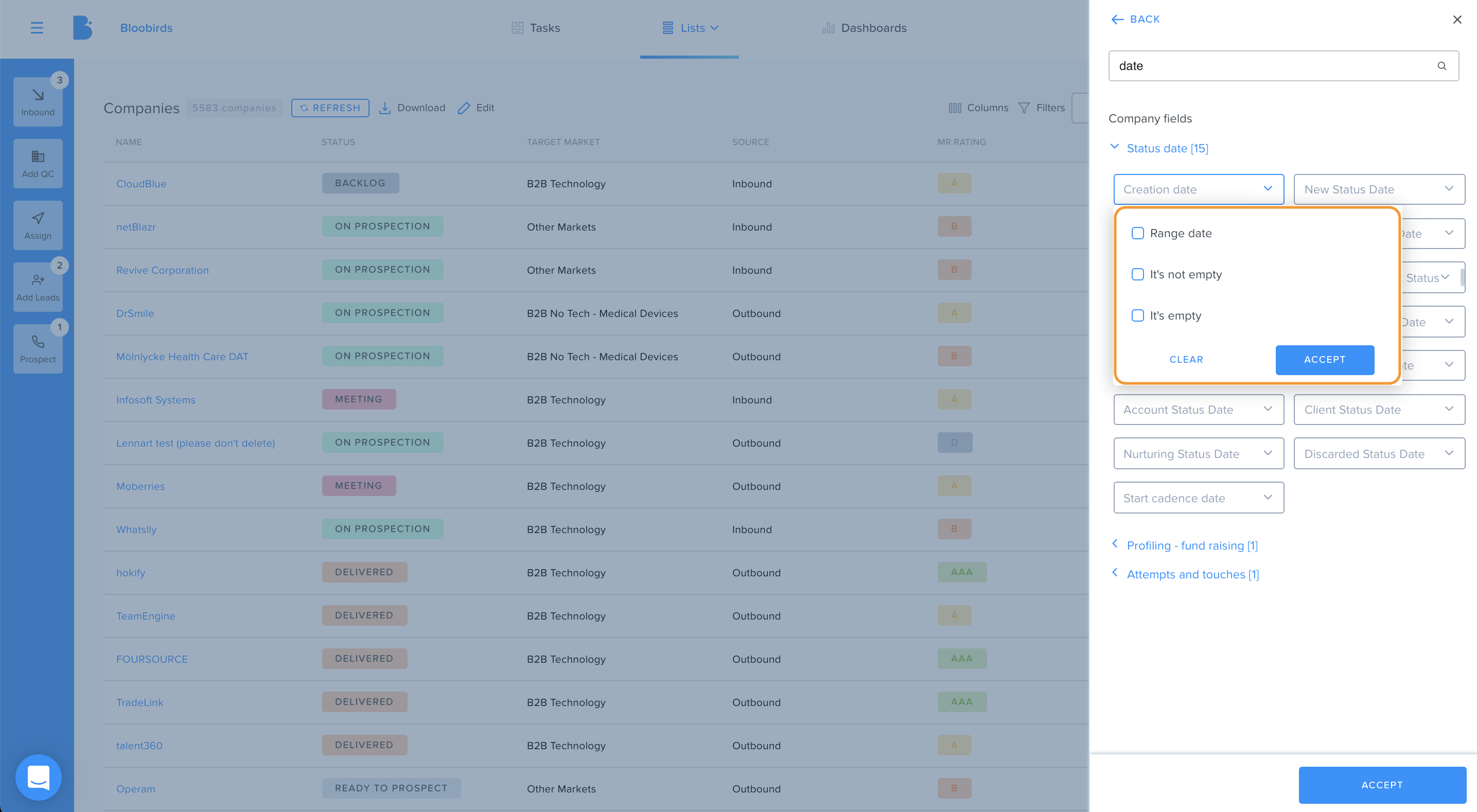Click the 5583 companies count label
The height and width of the screenshot is (812, 1477).
click(x=234, y=108)
